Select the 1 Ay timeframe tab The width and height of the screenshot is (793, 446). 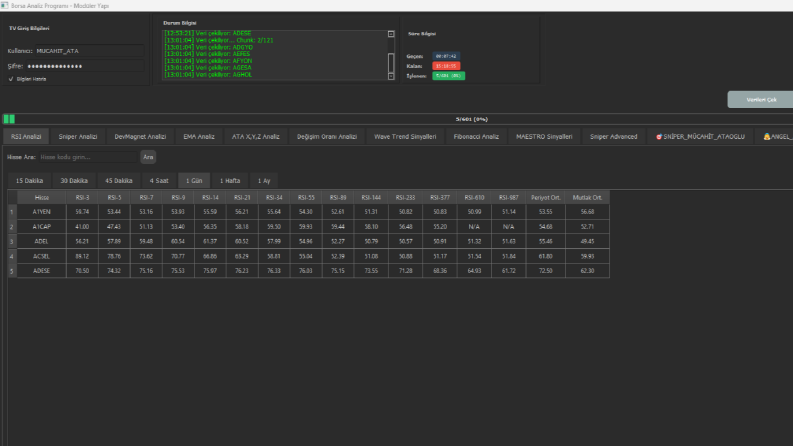[x=264, y=181]
